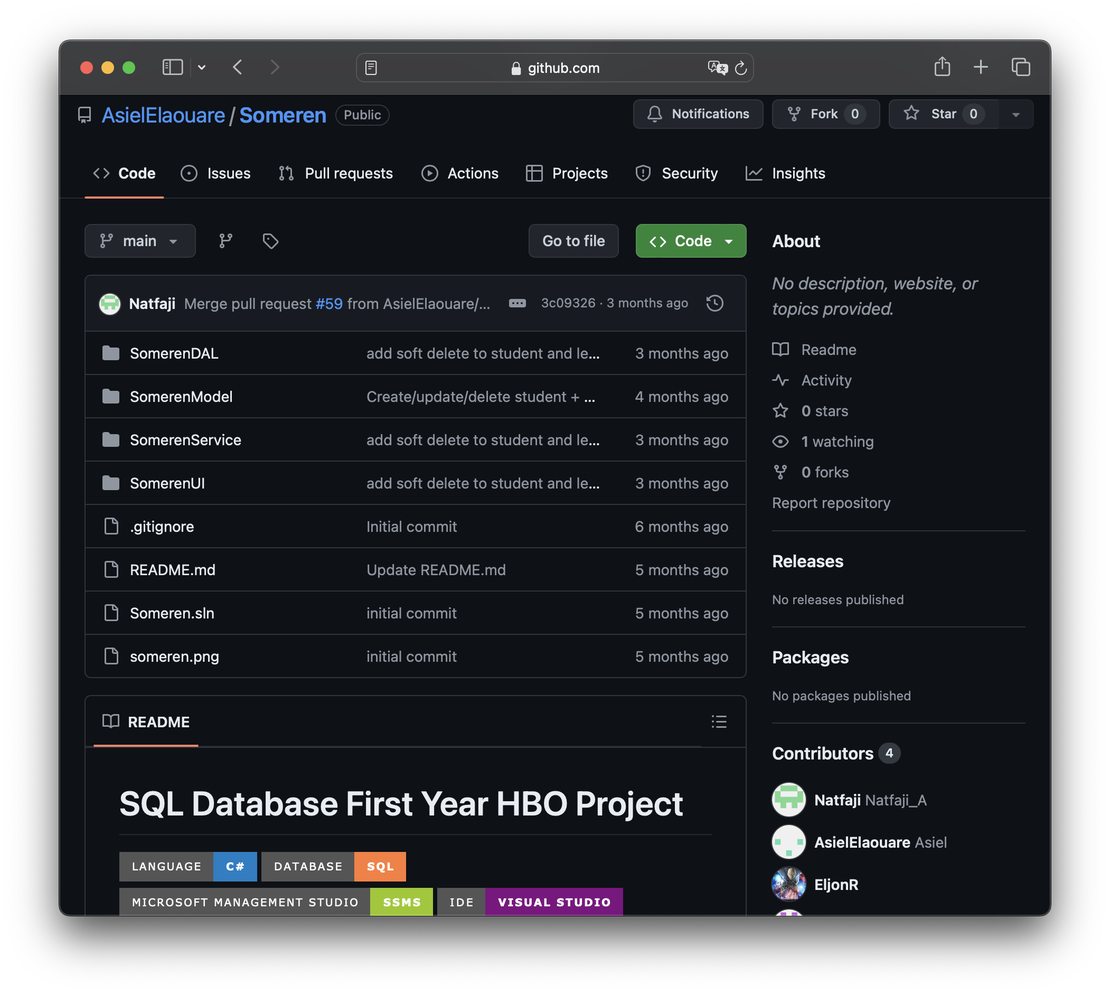The image size is (1110, 994).
Task: Open the commit history clock icon
Action: point(714,302)
